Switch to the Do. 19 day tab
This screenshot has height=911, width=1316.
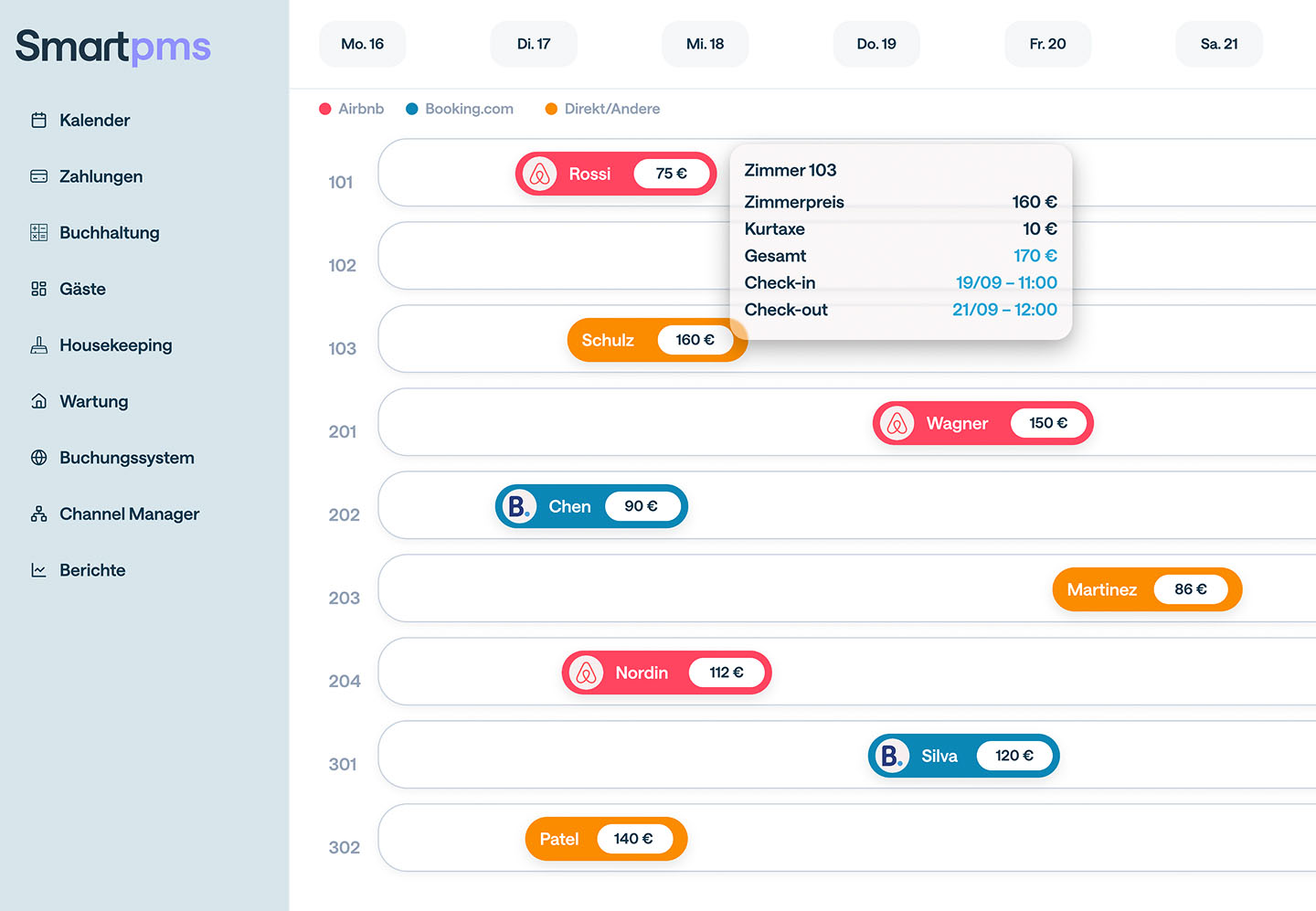876,44
